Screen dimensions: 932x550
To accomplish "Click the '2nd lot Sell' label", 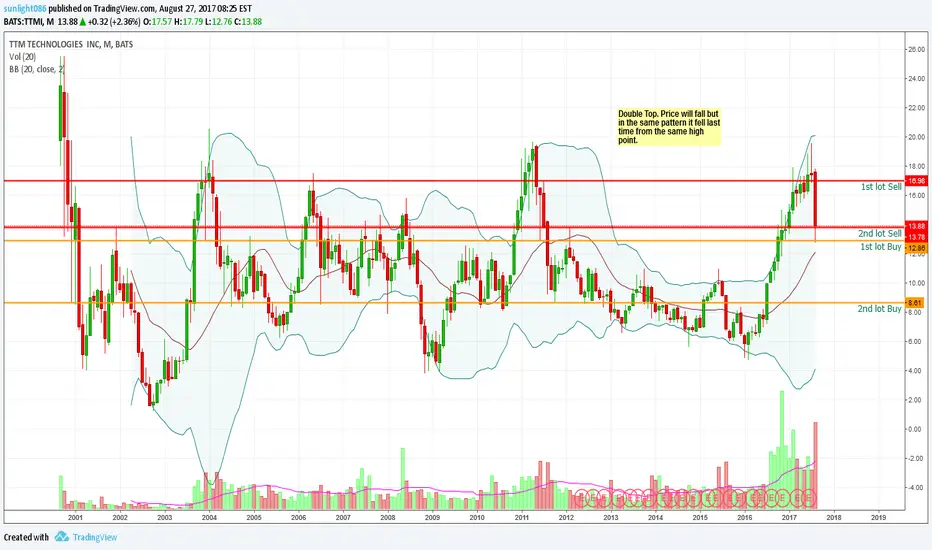I will (x=880, y=234).
